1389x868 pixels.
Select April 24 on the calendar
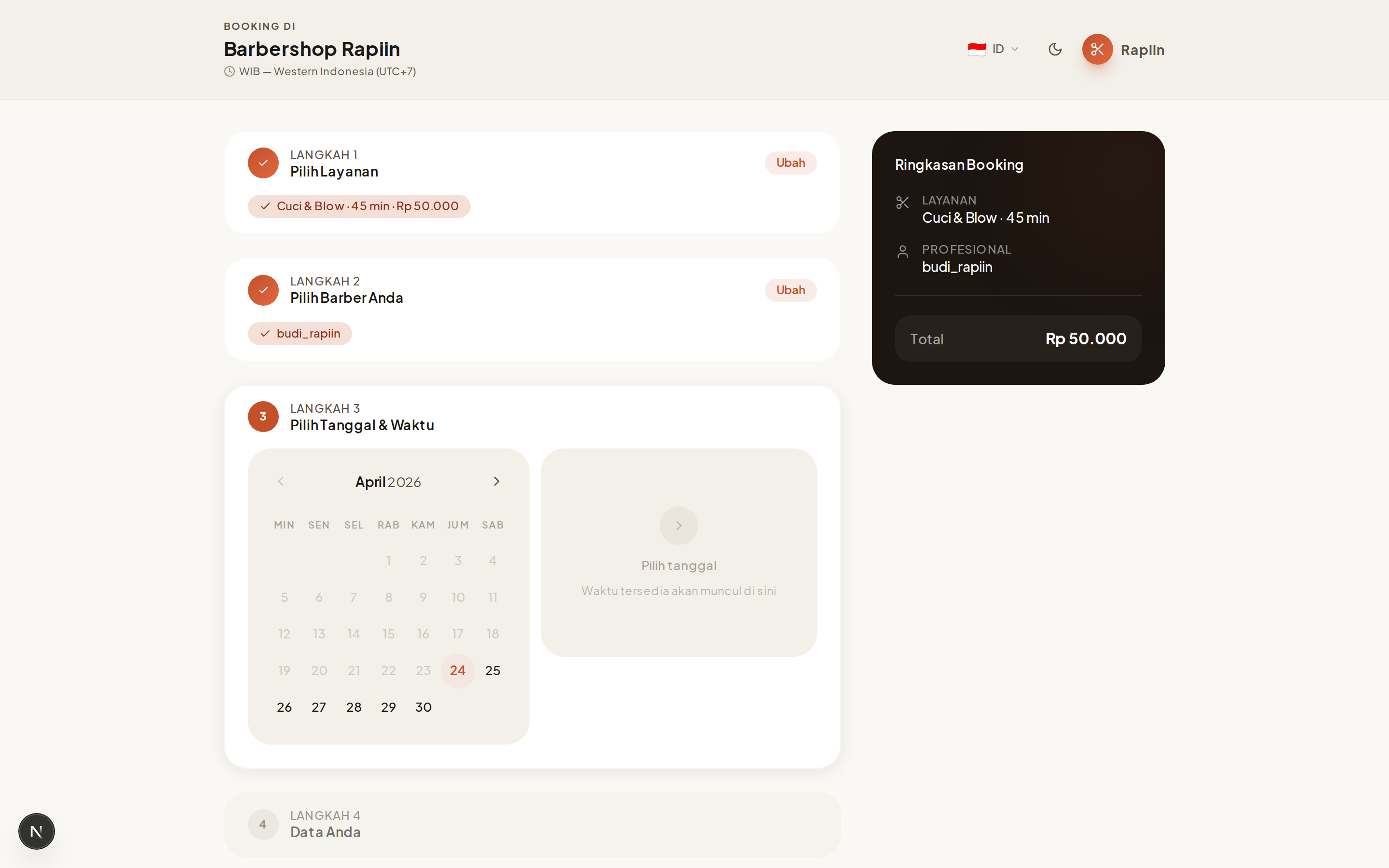click(457, 670)
